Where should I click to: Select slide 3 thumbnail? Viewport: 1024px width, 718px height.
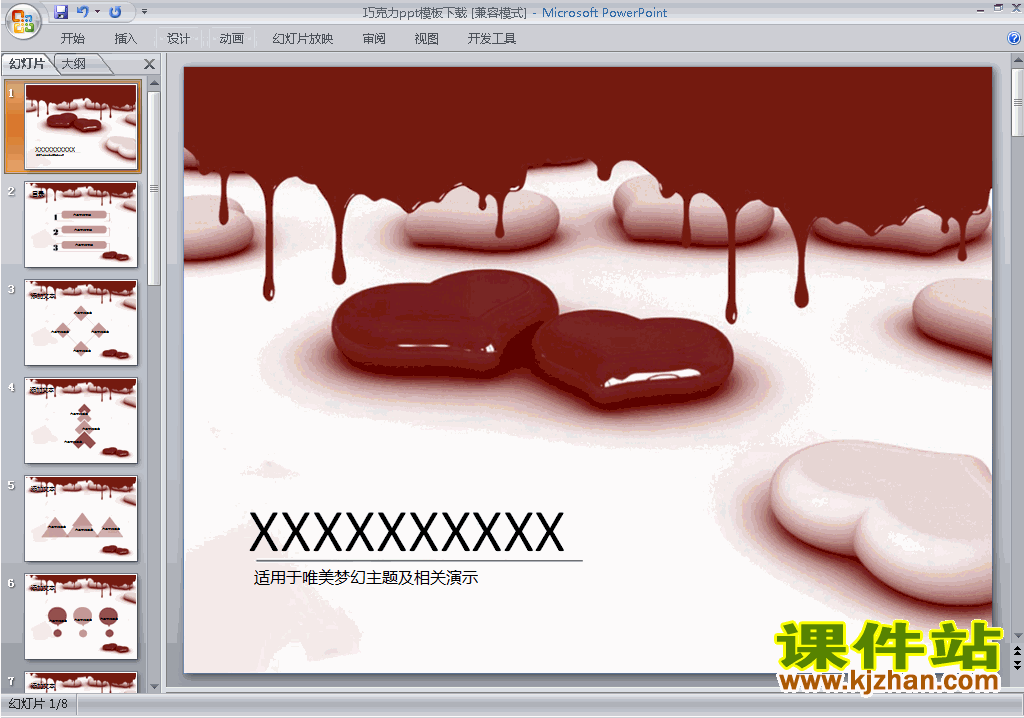[81, 322]
